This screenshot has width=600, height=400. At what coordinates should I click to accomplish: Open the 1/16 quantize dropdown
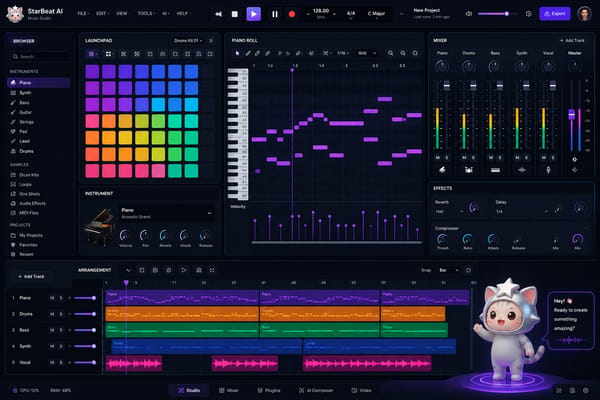click(x=343, y=53)
